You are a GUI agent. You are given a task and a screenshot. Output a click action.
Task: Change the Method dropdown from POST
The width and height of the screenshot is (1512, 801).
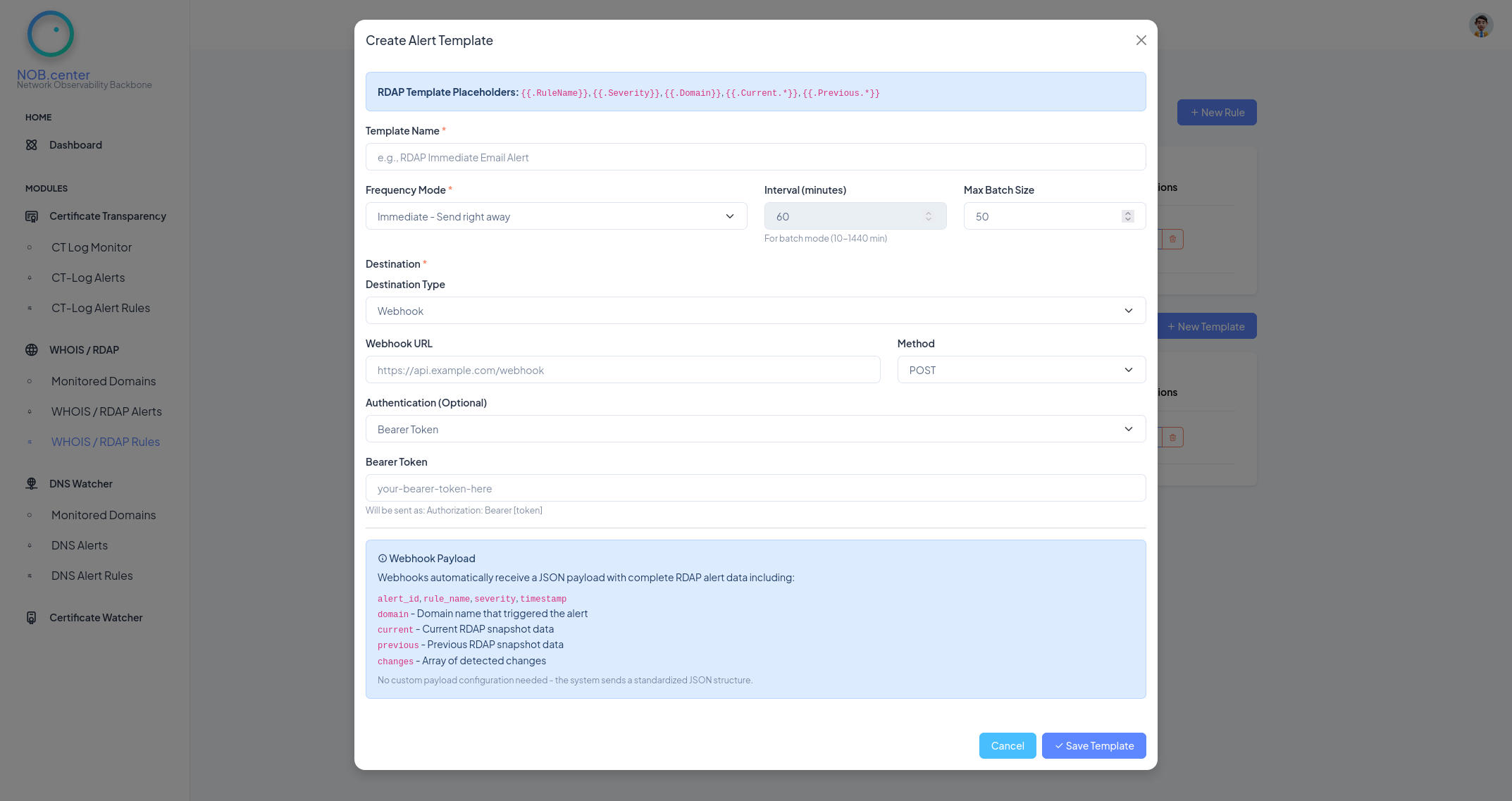coord(1021,369)
